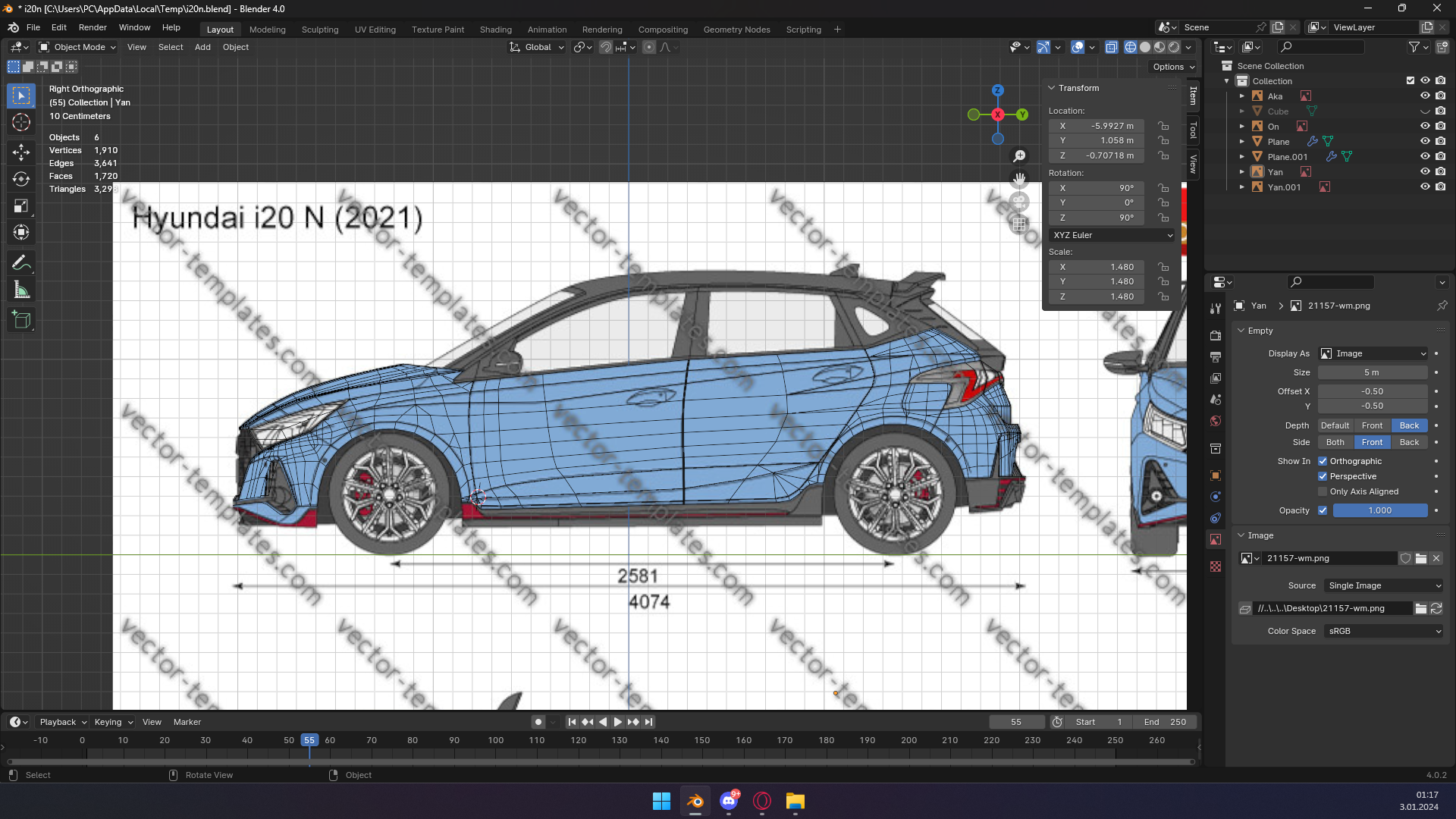Set Side to Both

coord(1335,442)
